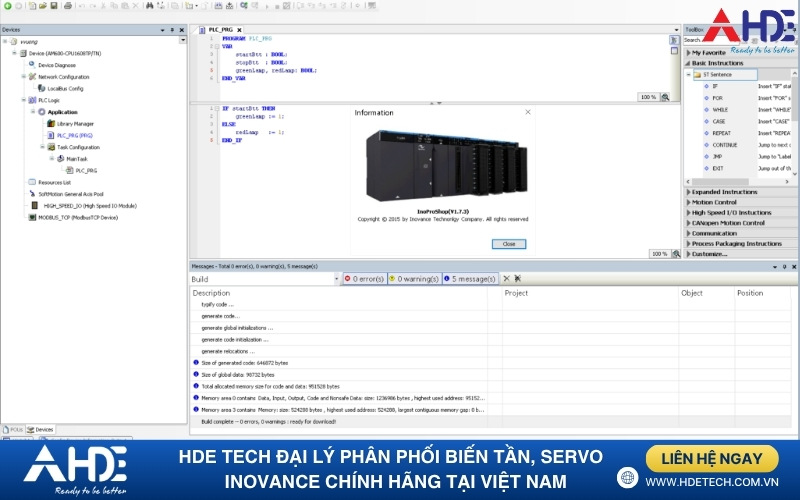Toggle the 5 message(s) filter
The height and width of the screenshot is (500, 800).
pos(470,279)
